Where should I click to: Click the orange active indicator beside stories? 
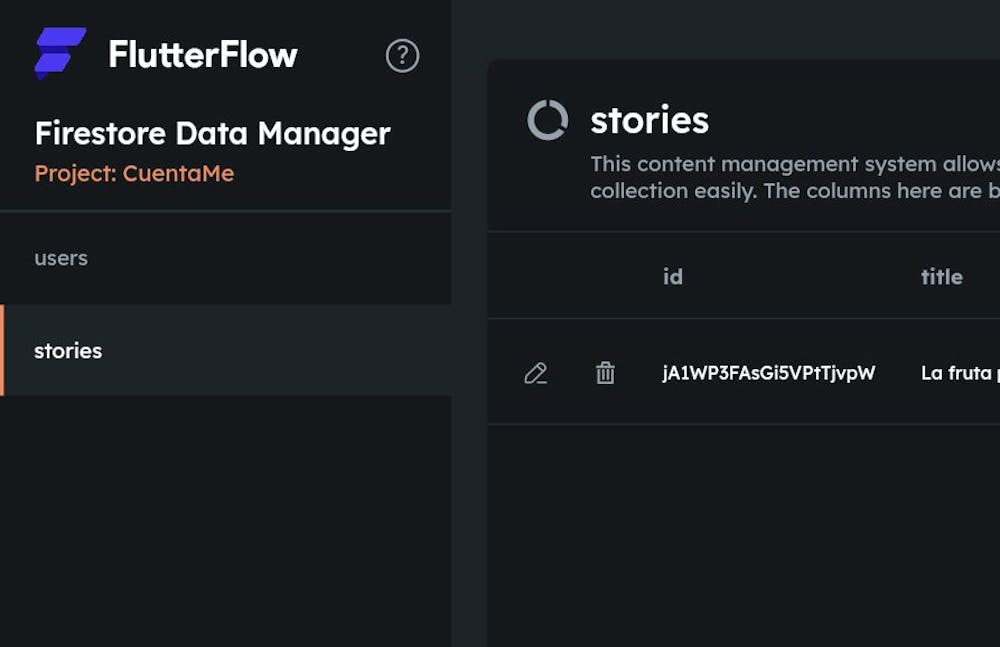(2, 351)
